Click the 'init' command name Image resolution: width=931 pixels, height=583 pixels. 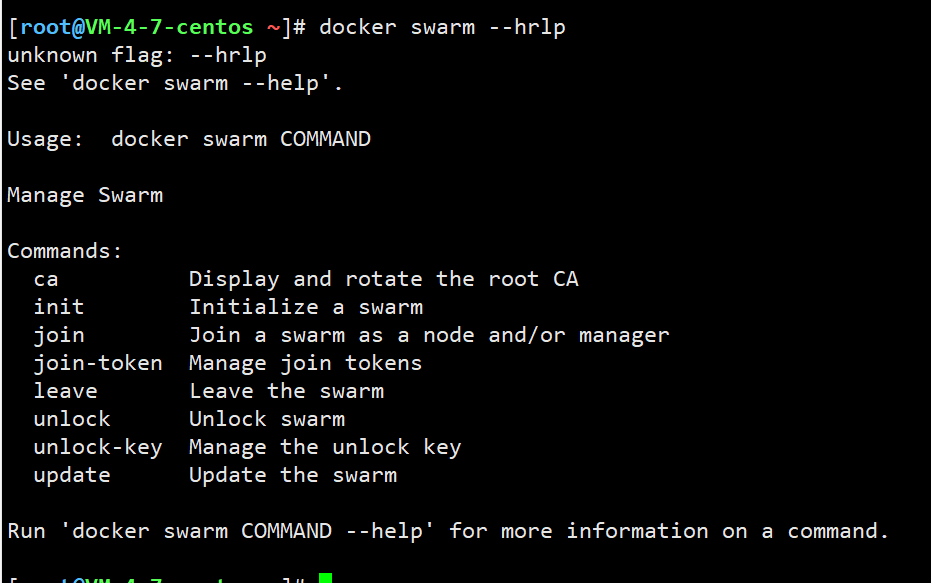[x=59, y=307]
